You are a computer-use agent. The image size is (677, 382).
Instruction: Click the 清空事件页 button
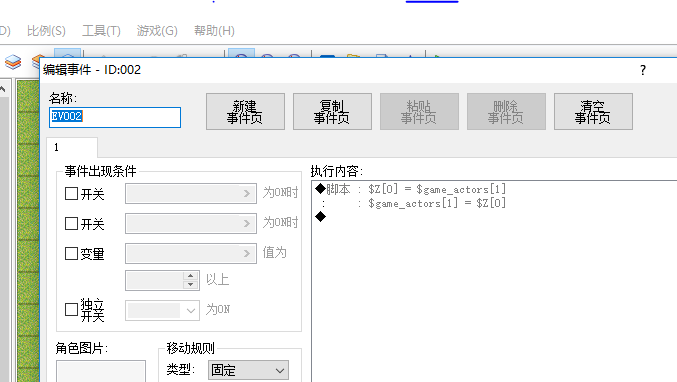(x=593, y=111)
